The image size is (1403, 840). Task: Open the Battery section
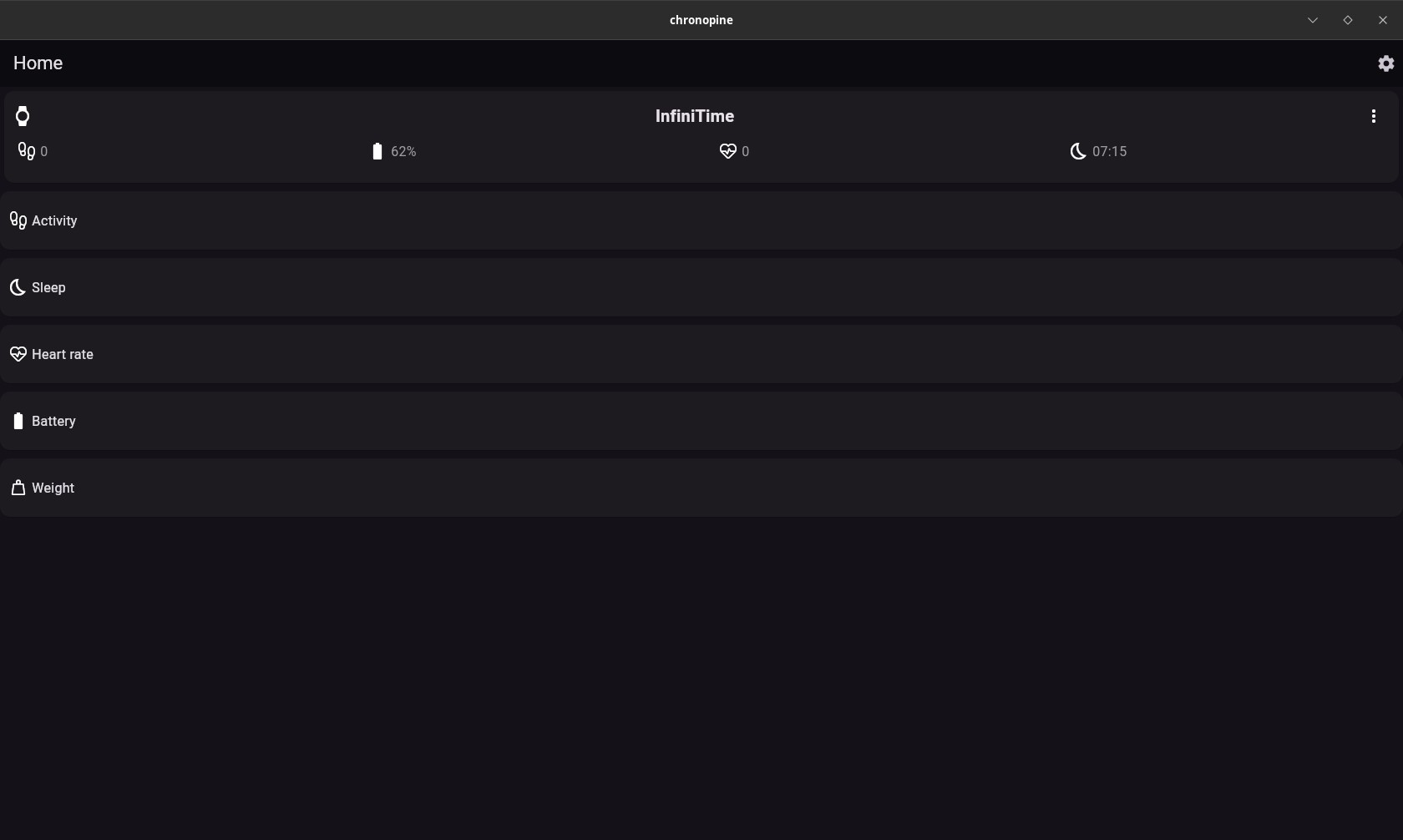point(701,421)
